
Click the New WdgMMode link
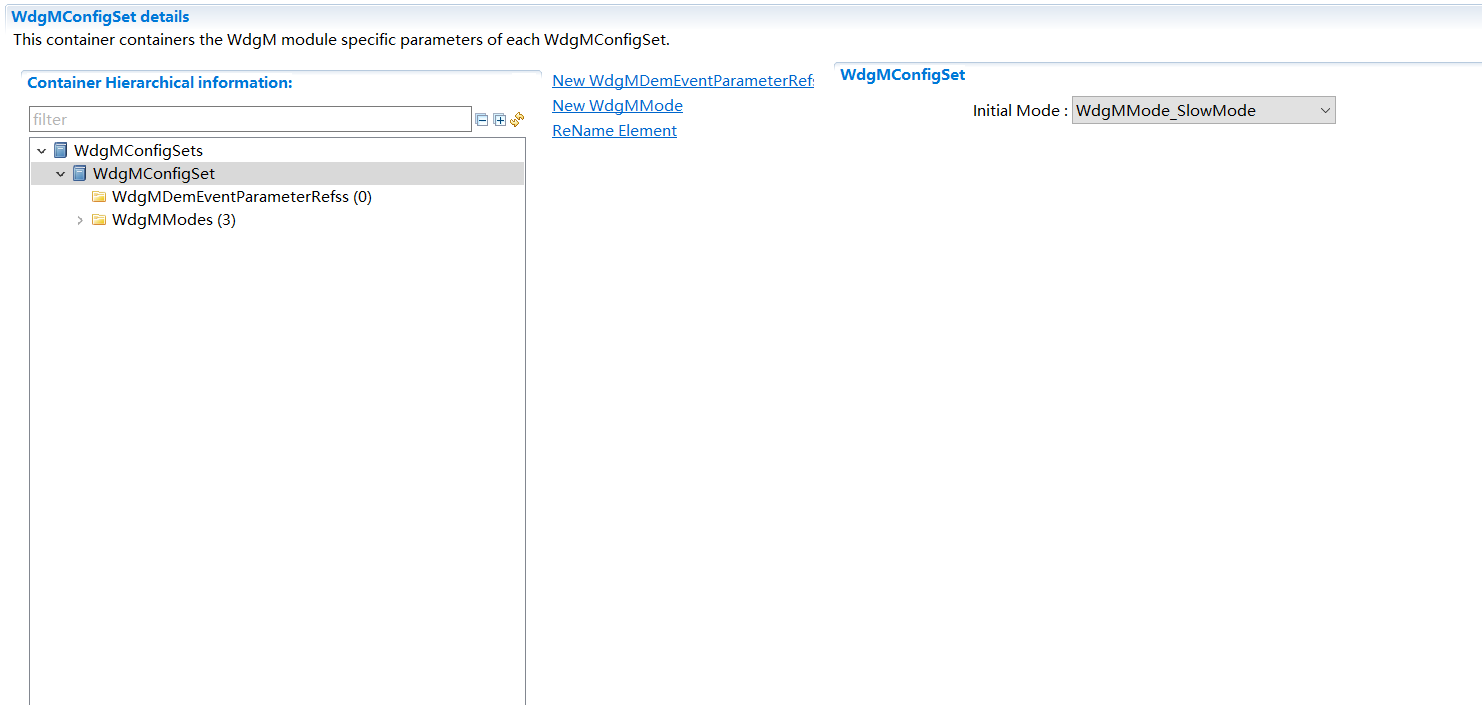[x=617, y=106]
